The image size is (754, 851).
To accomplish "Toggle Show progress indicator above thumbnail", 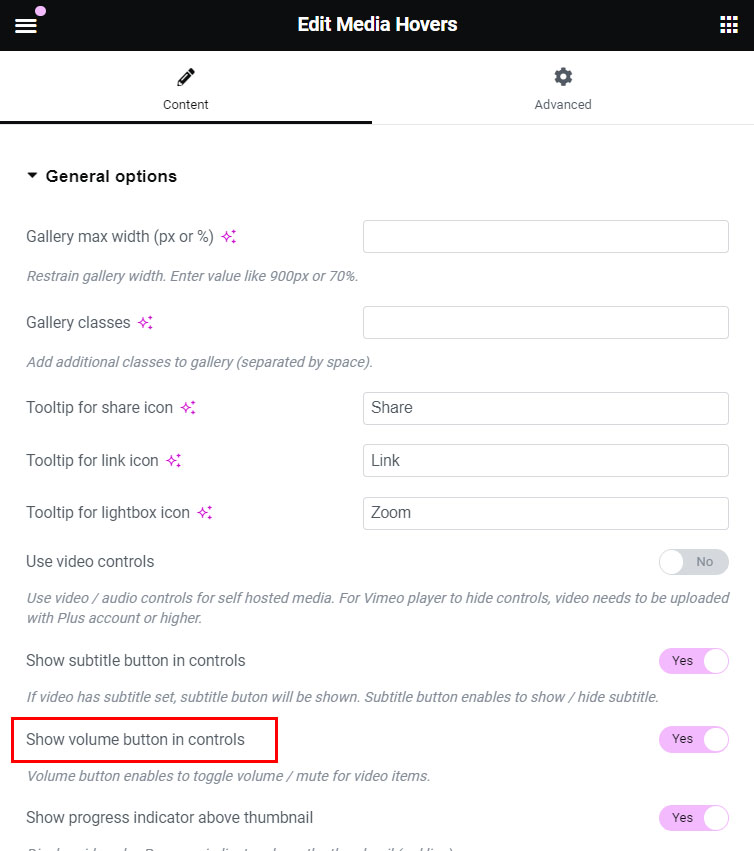I will [693, 818].
